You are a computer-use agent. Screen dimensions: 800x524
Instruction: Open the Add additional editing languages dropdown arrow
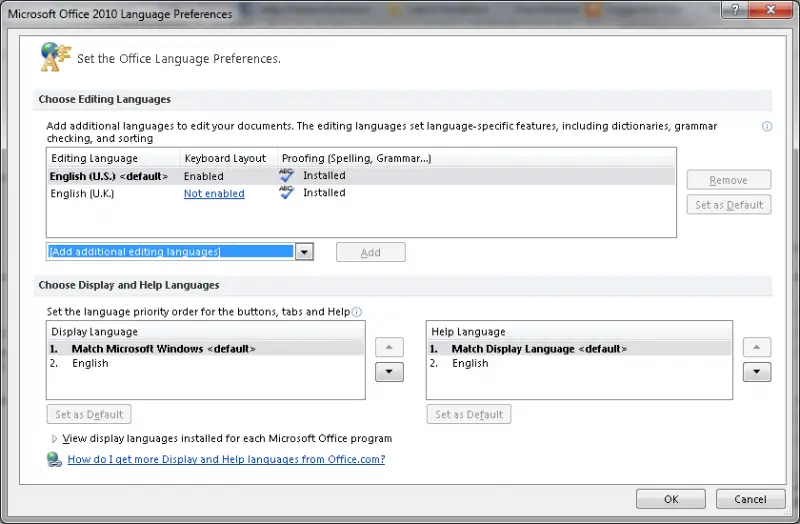(x=304, y=252)
